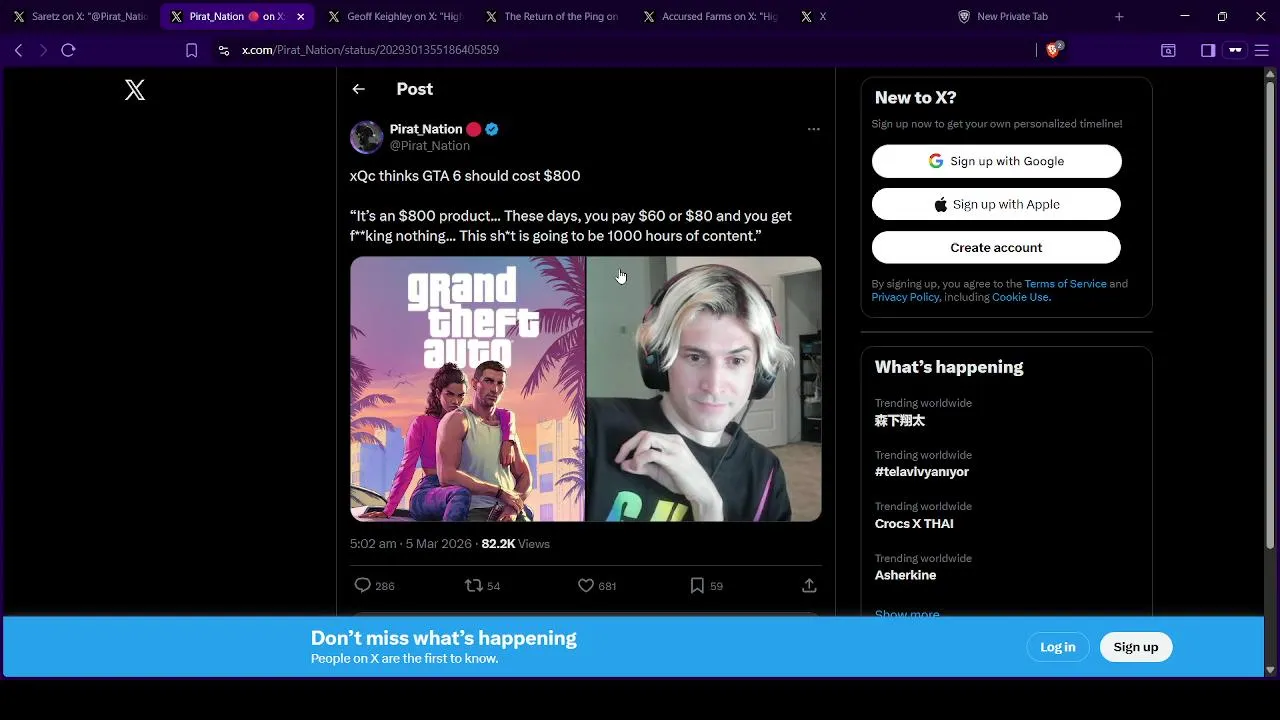The image size is (1280, 720).
Task: Open trending topic 森下翔太
Action: point(900,421)
